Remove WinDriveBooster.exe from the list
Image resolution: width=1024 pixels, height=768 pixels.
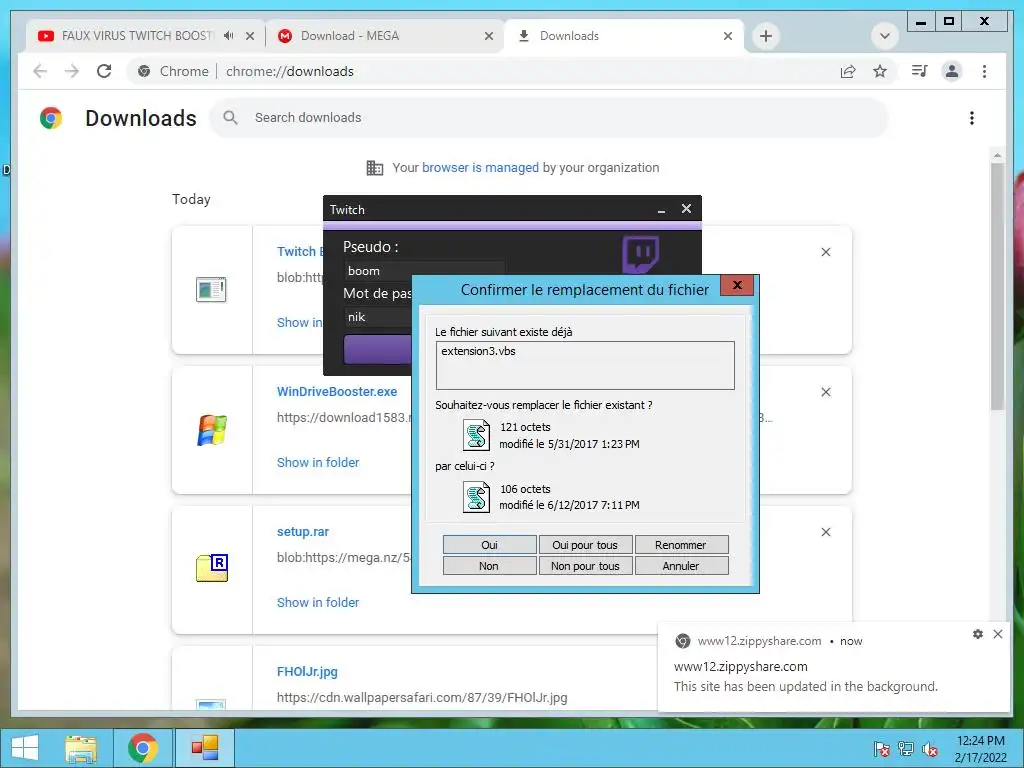[825, 392]
